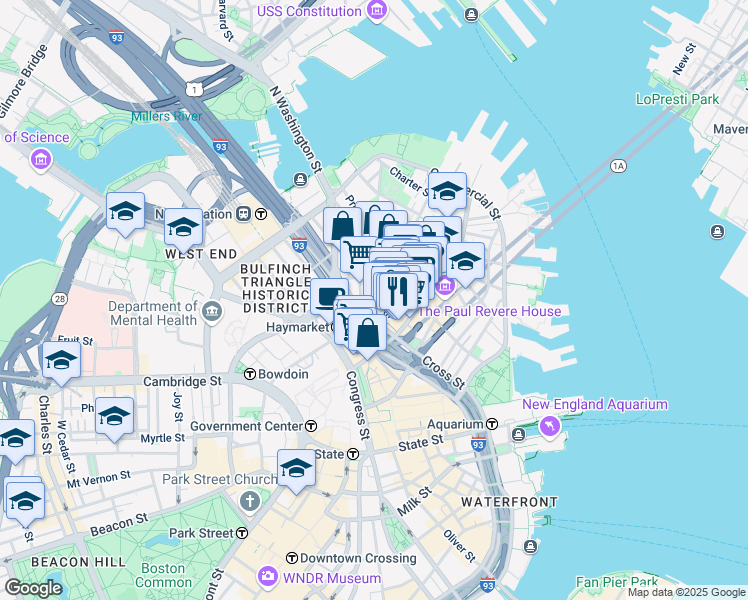
Task: Select the Park Street T station icon
Action: pos(242,533)
